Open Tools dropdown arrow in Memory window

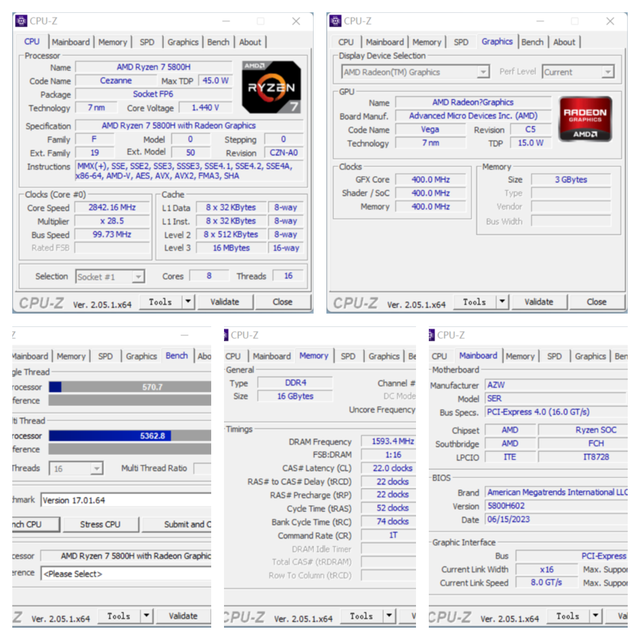click(389, 616)
